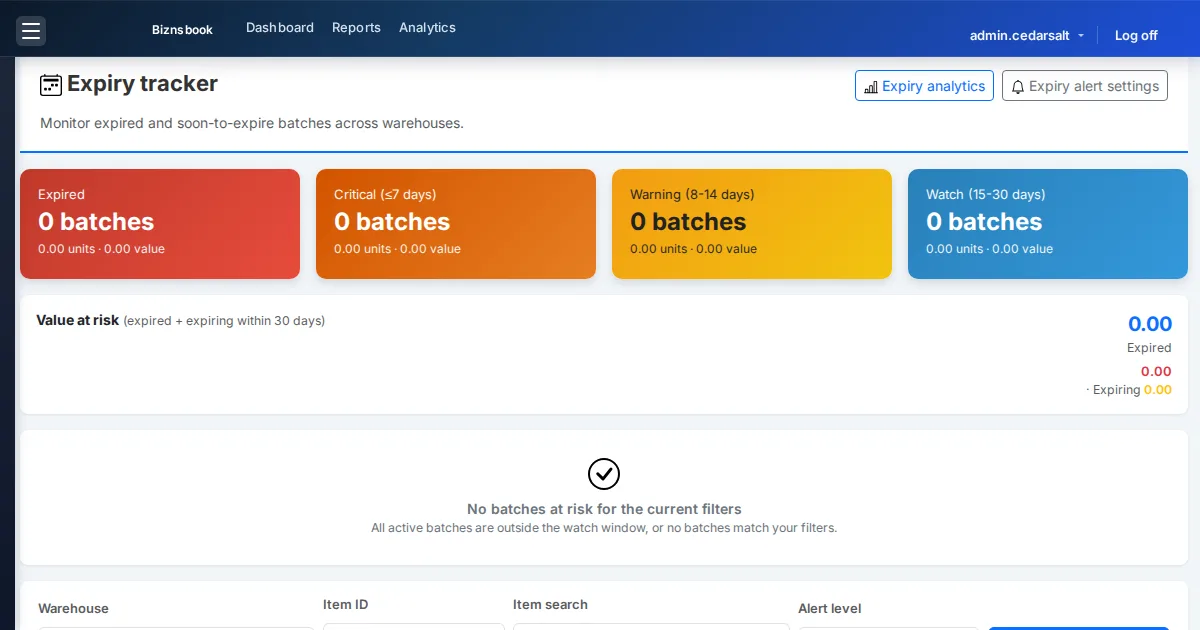The image size is (1200, 630).
Task: Open the Dashboard menu item
Action: 280,28
